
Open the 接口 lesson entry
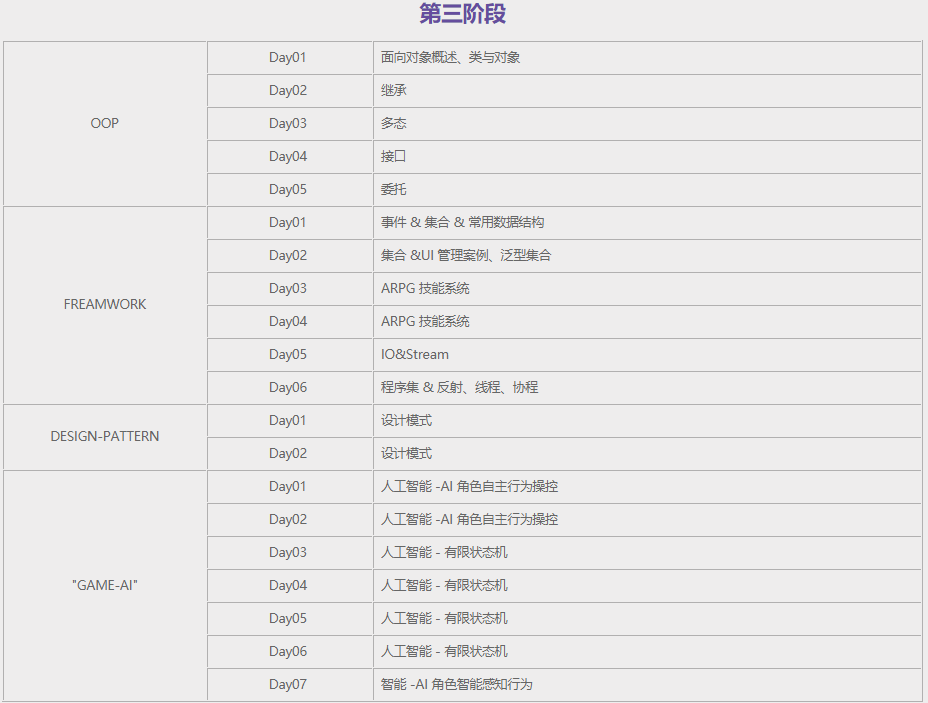tap(390, 156)
